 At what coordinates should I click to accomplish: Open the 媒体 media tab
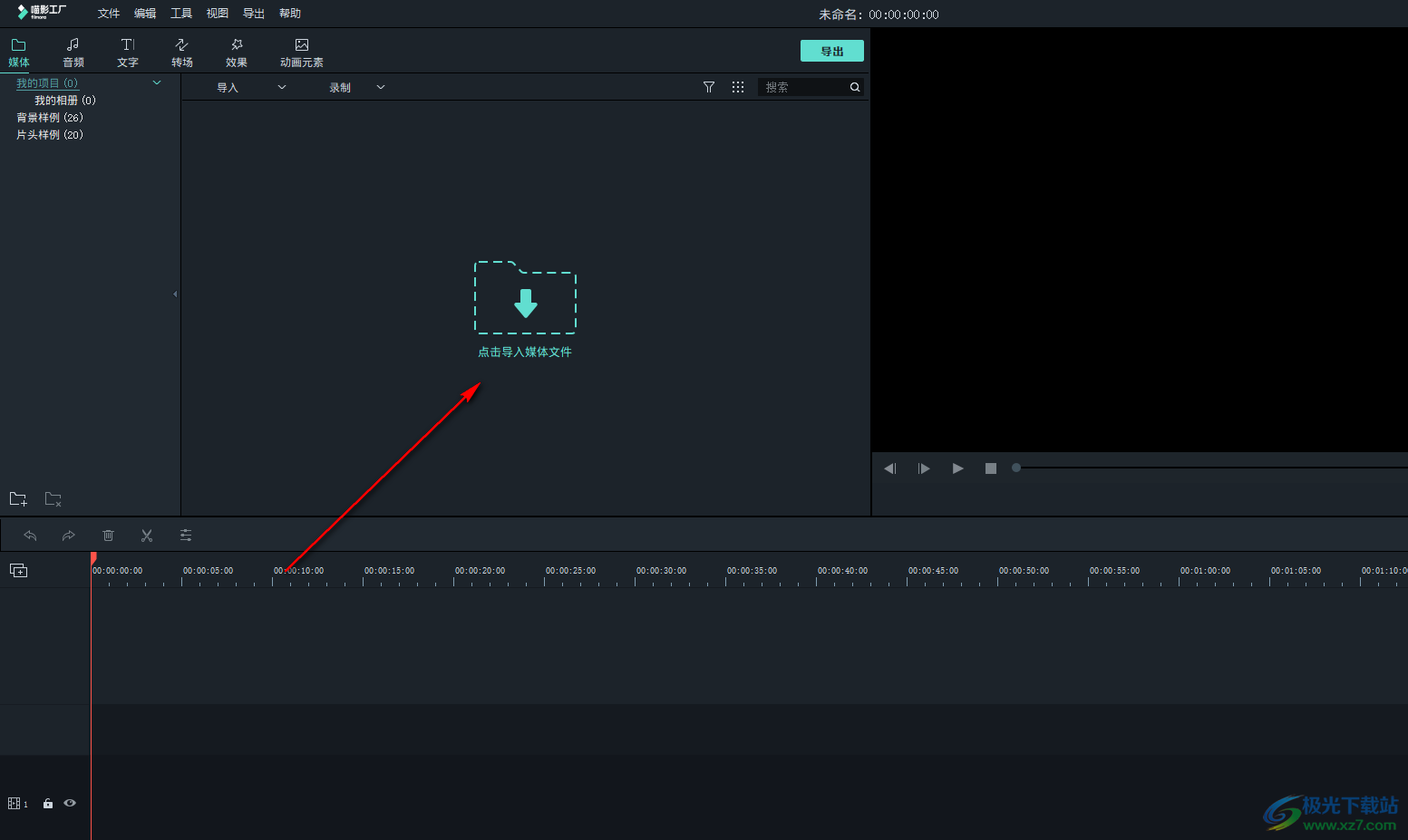coord(19,53)
